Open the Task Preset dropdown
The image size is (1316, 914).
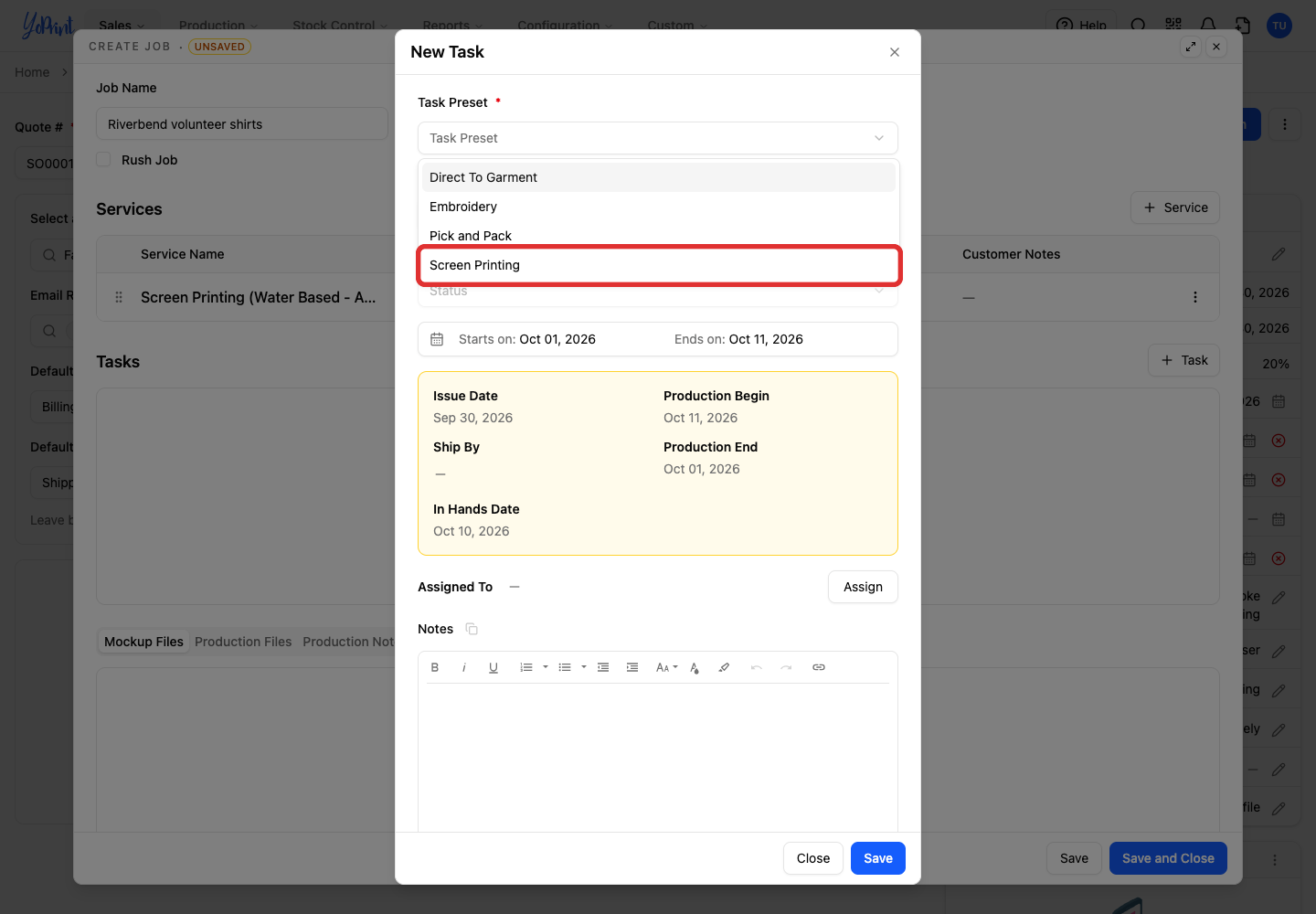[x=658, y=138]
